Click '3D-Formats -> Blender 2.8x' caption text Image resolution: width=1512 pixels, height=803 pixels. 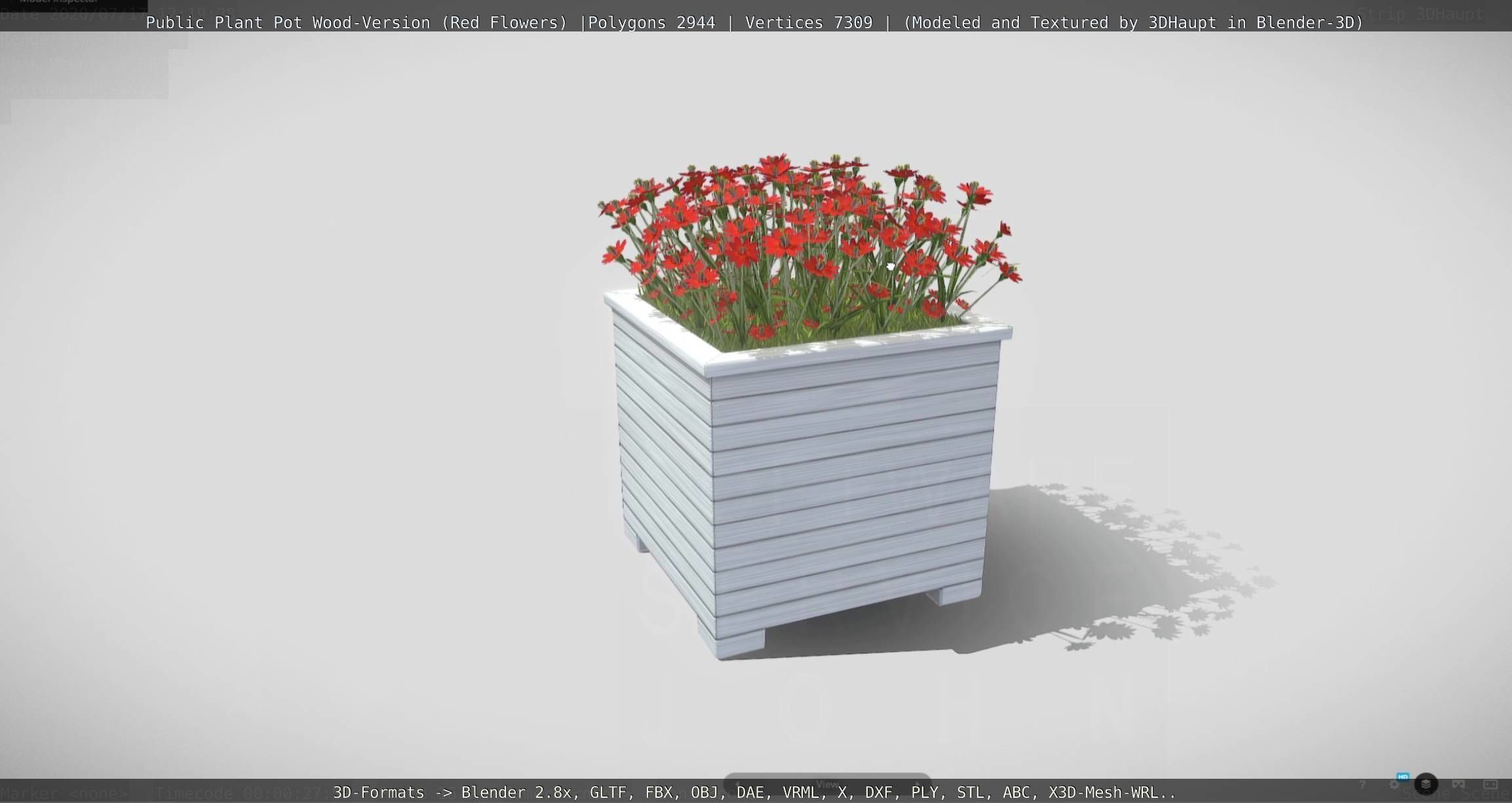pos(452,793)
